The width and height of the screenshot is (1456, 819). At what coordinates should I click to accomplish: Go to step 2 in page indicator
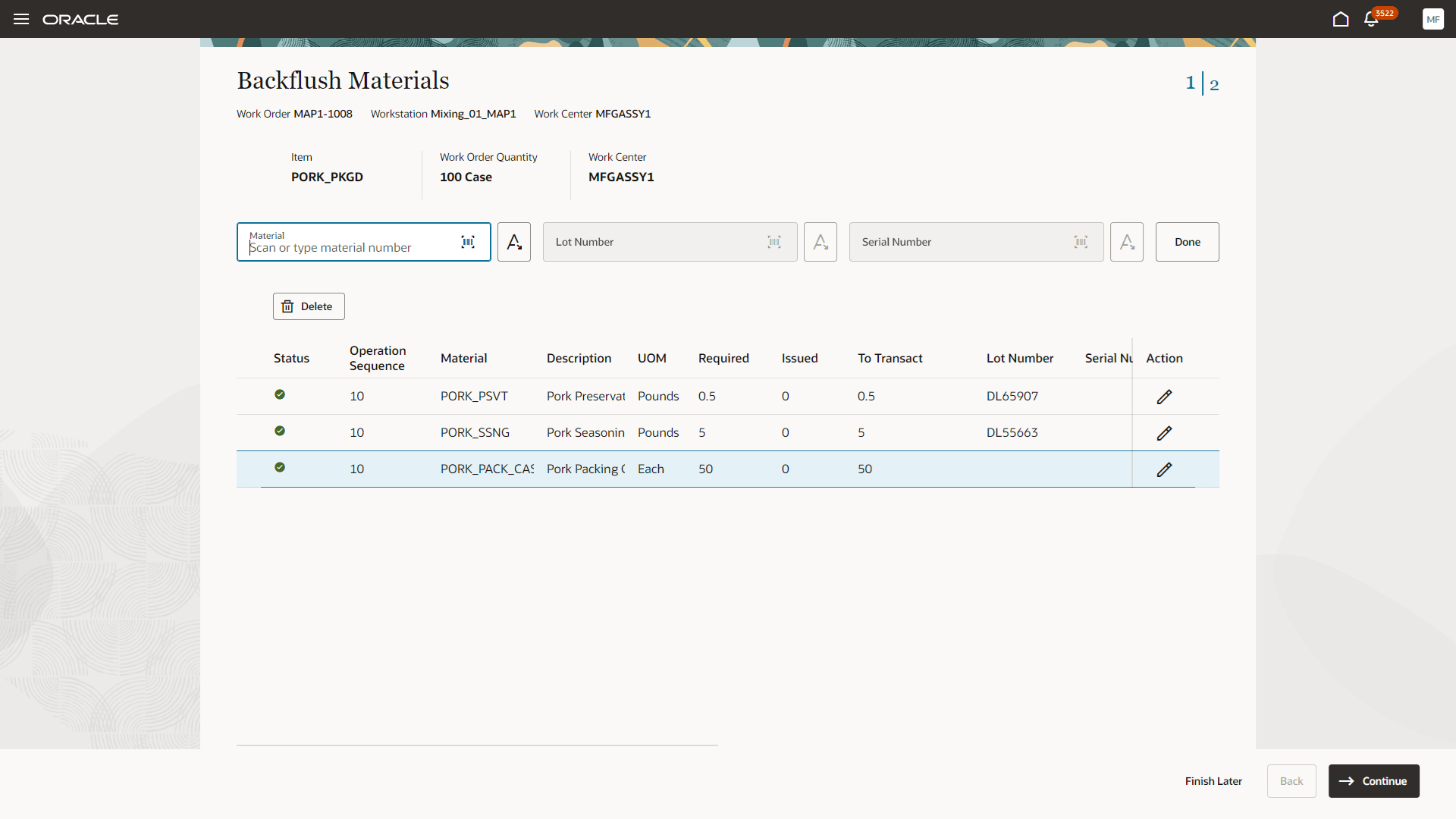[1214, 85]
